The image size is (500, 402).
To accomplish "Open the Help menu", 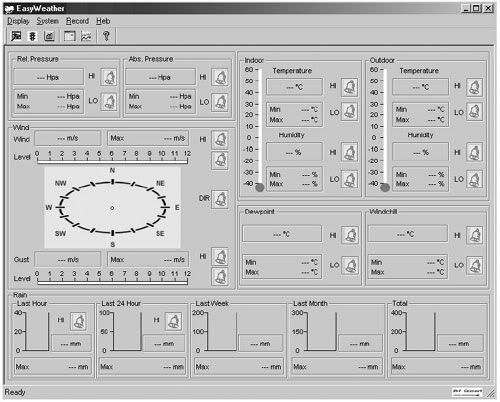I will coord(103,21).
